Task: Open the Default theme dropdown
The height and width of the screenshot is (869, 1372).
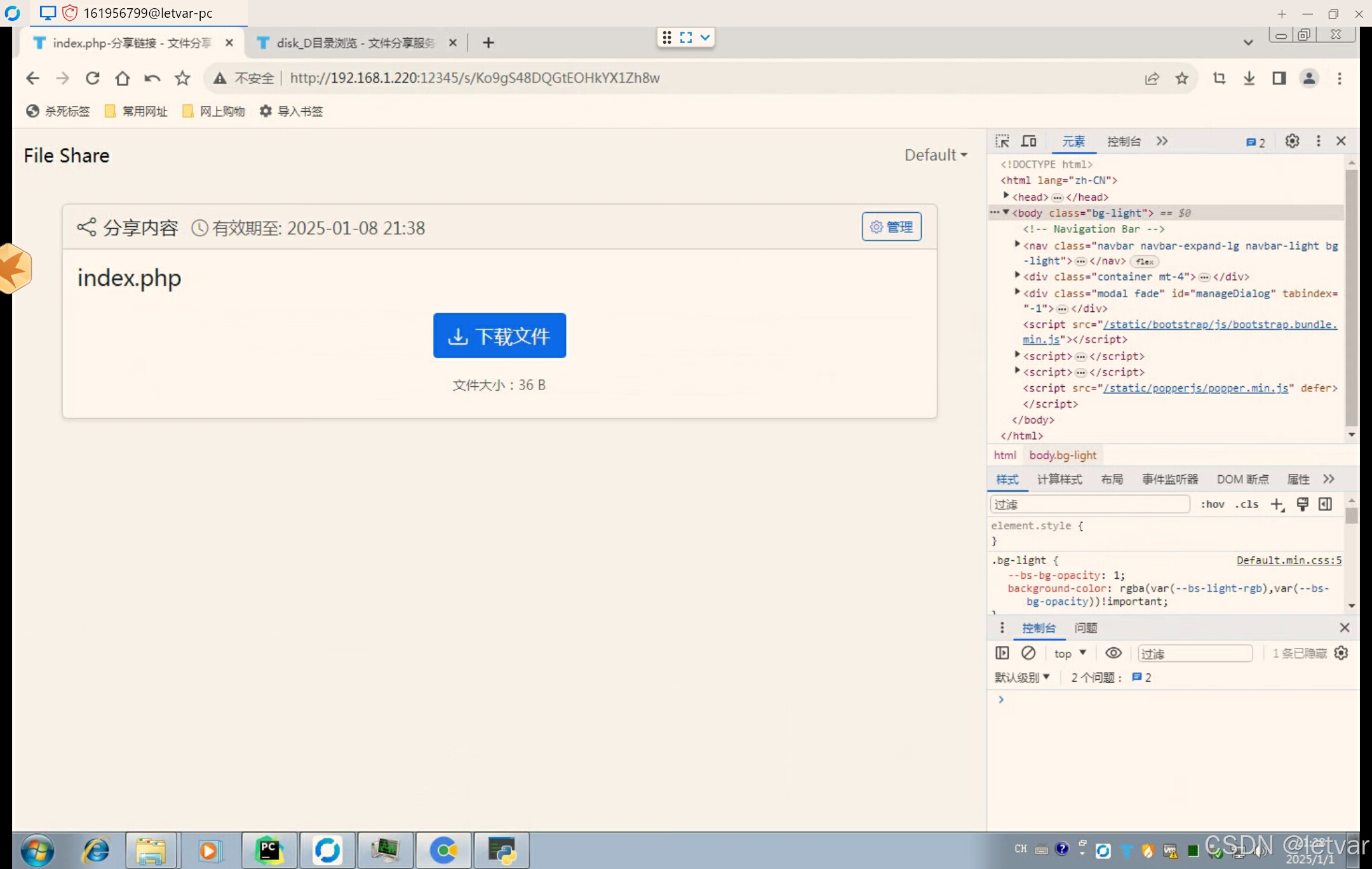Action: 936,155
